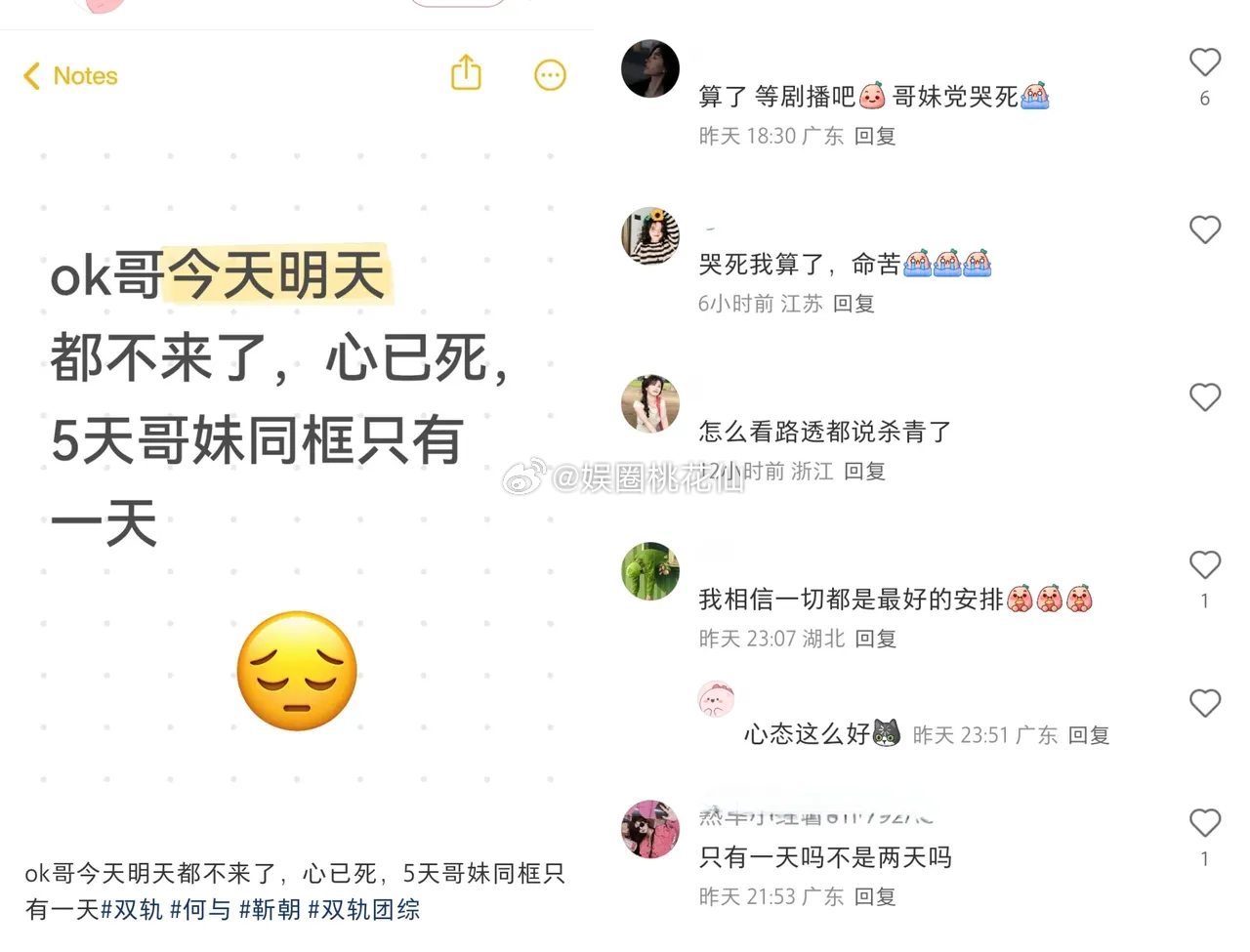Open sunflower-hat avatar of 江苏 commenter
This screenshot has width=1250, height=952.
(650, 236)
